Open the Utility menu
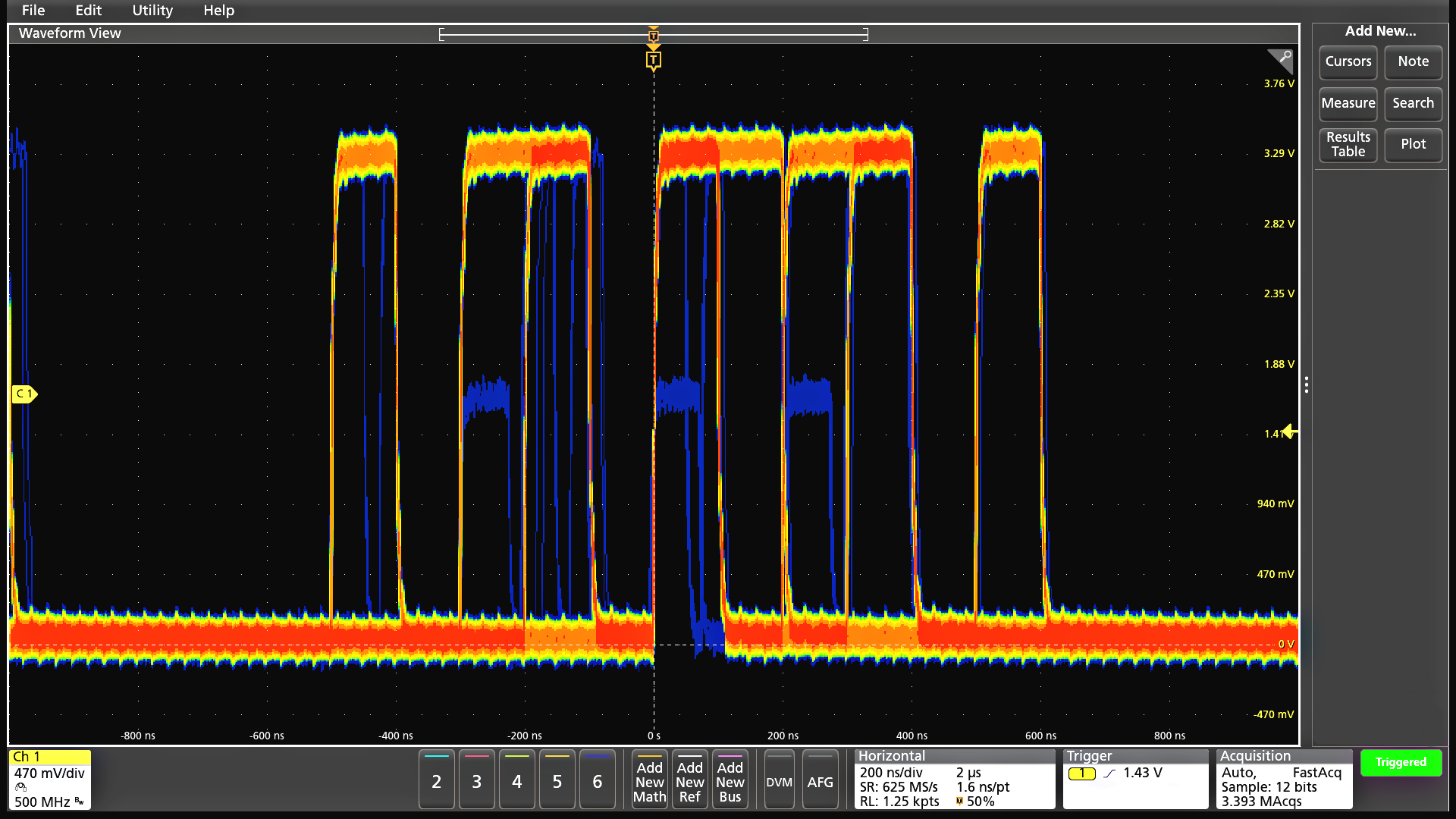The width and height of the screenshot is (1456, 819). (x=152, y=11)
